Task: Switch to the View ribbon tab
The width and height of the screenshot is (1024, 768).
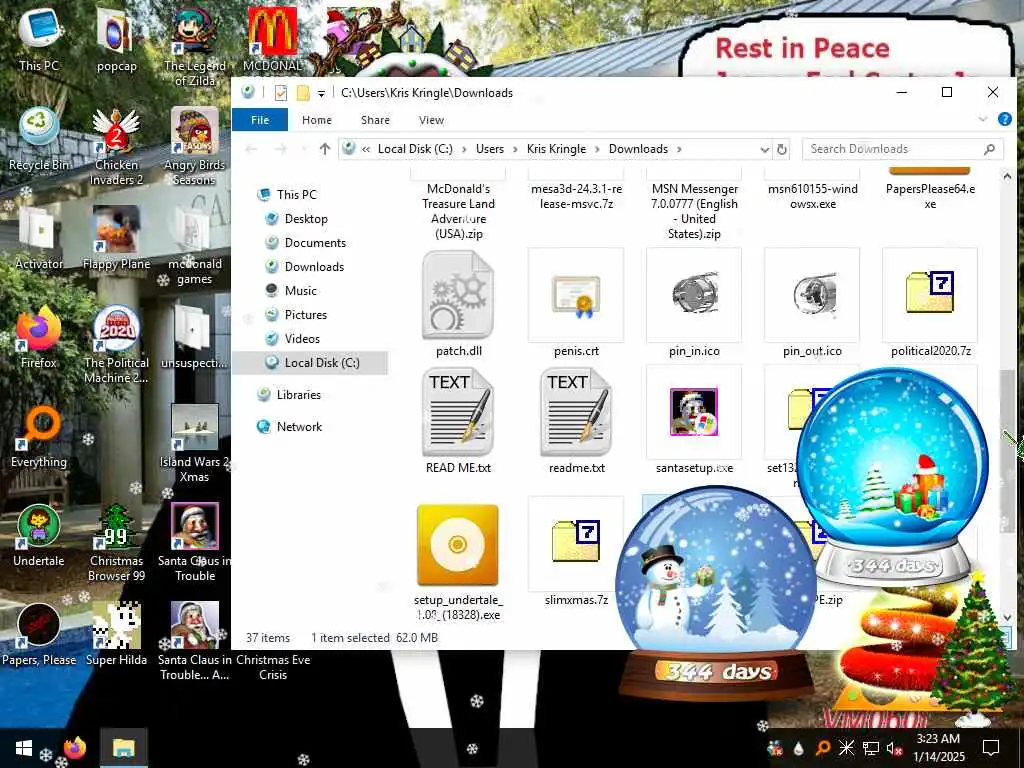Action: coord(431,120)
